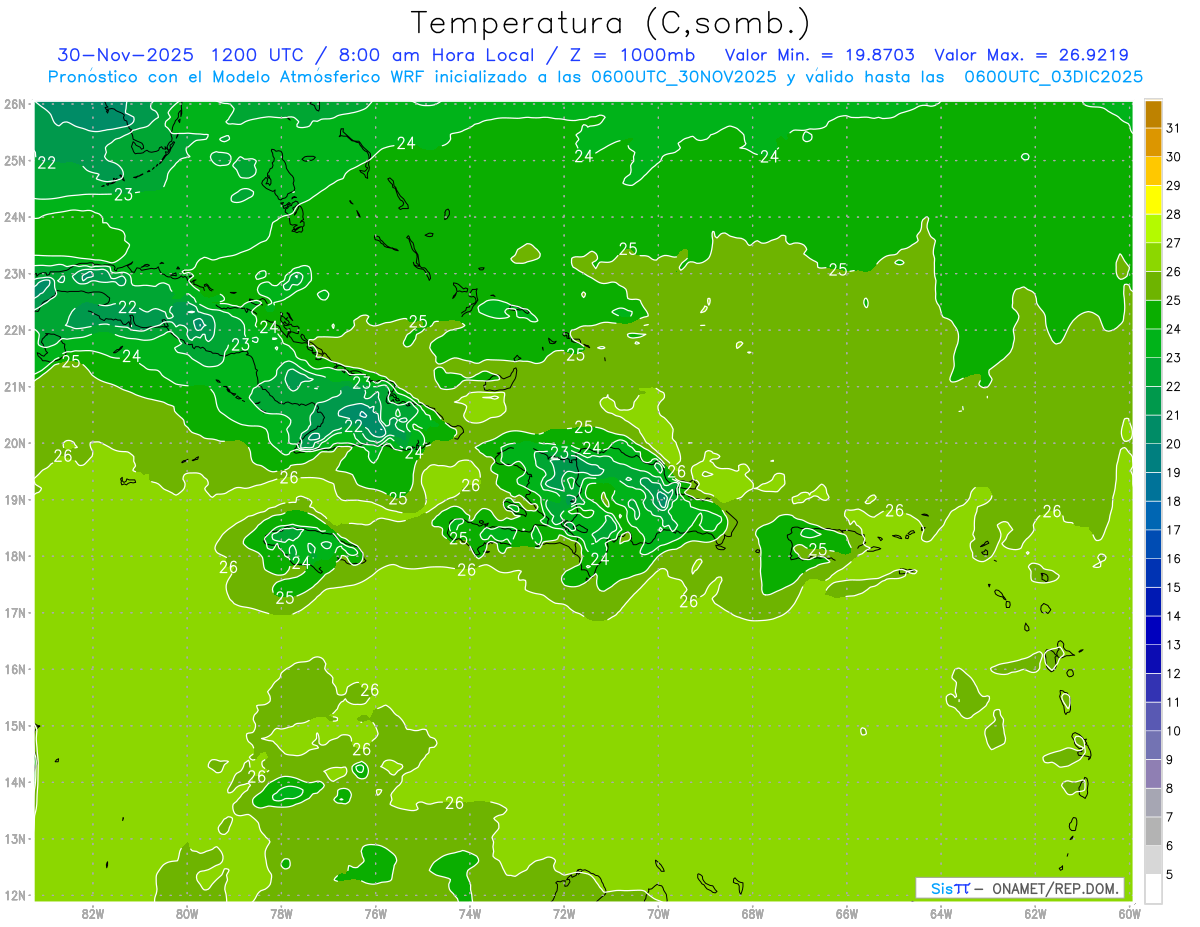Click the '20N' latitude axis label

(x=14, y=443)
